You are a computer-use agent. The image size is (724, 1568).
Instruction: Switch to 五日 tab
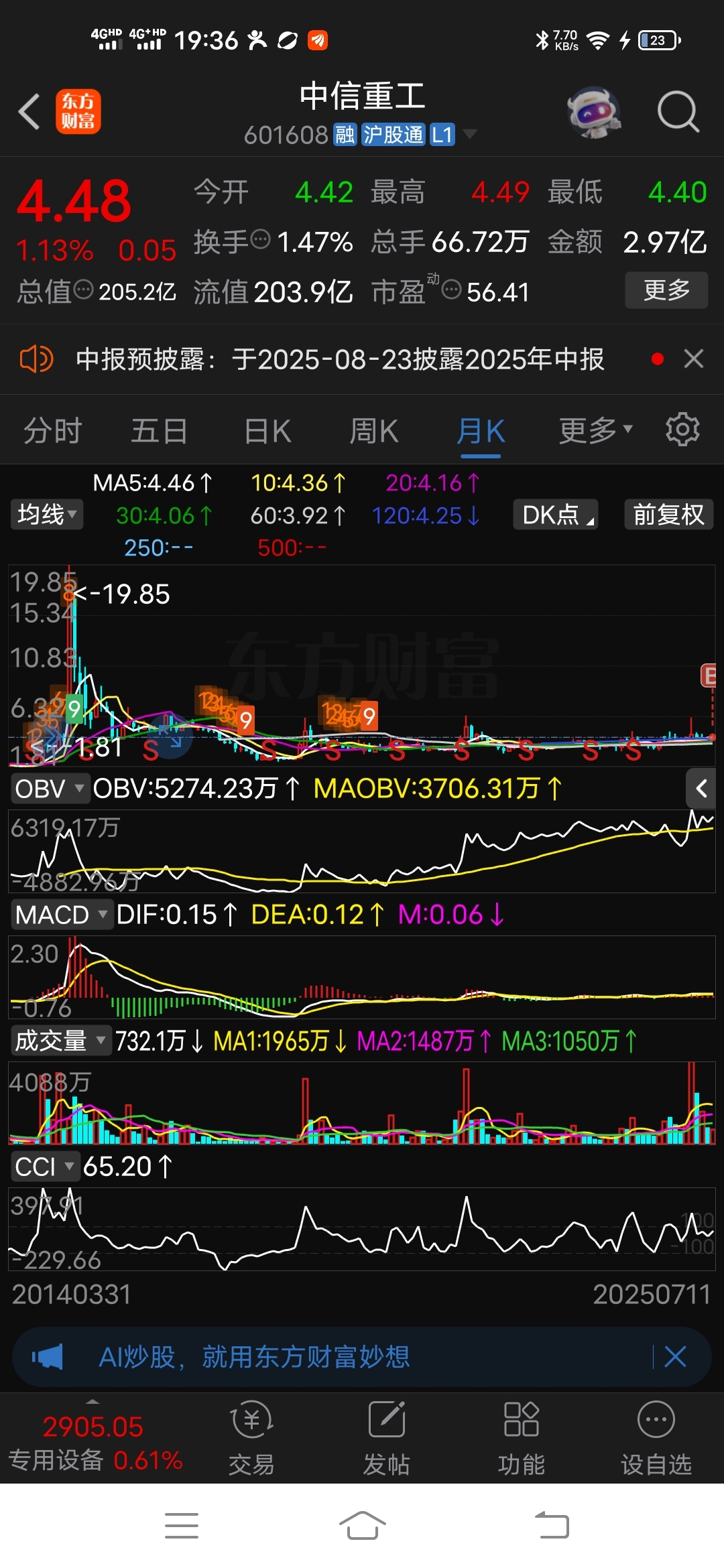tap(159, 430)
